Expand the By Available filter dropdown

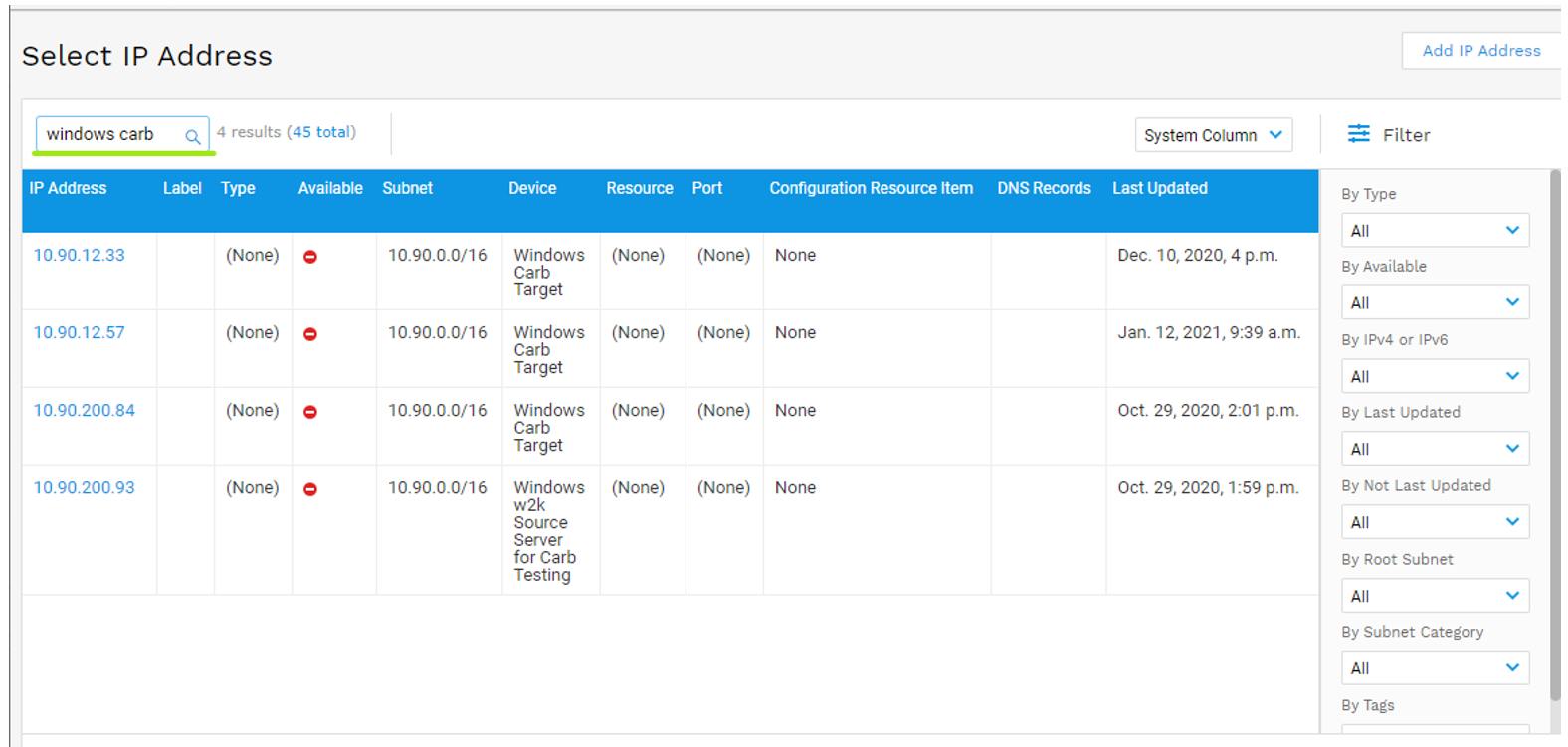(x=1434, y=303)
